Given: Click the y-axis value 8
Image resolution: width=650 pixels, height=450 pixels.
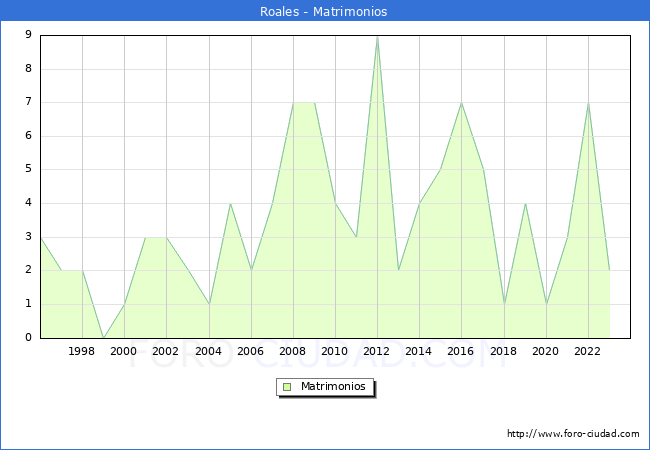Looking at the screenshot, I should tap(28, 68).
